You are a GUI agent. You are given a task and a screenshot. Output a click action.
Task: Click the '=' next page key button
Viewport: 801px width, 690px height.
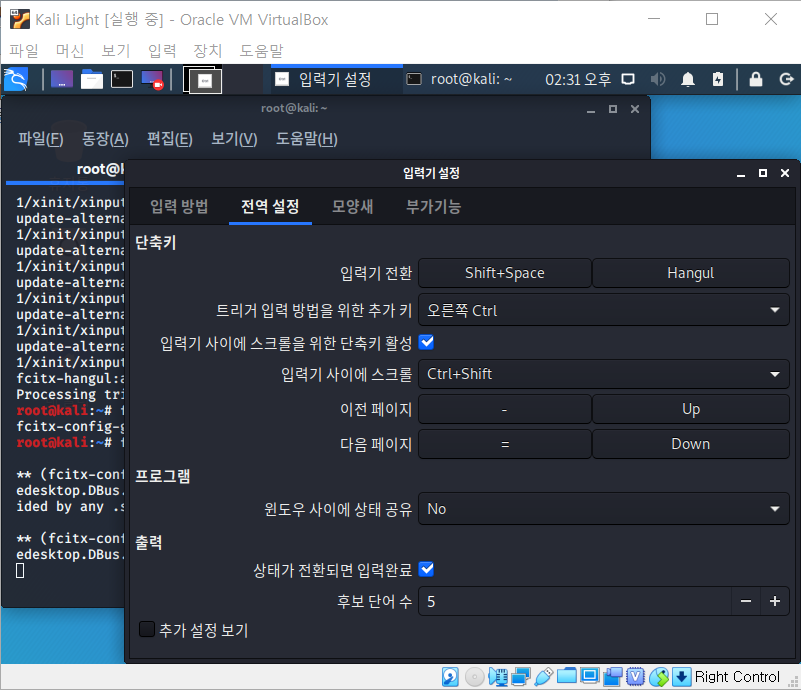505,444
